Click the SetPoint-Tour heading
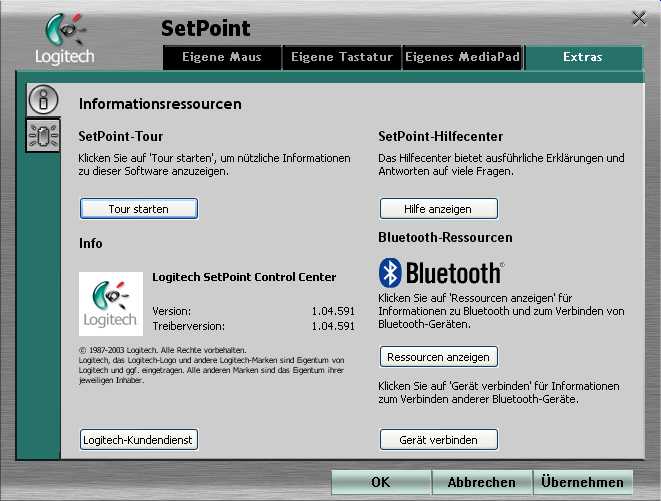The width and height of the screenshot is (661, 501). (121, 136)
